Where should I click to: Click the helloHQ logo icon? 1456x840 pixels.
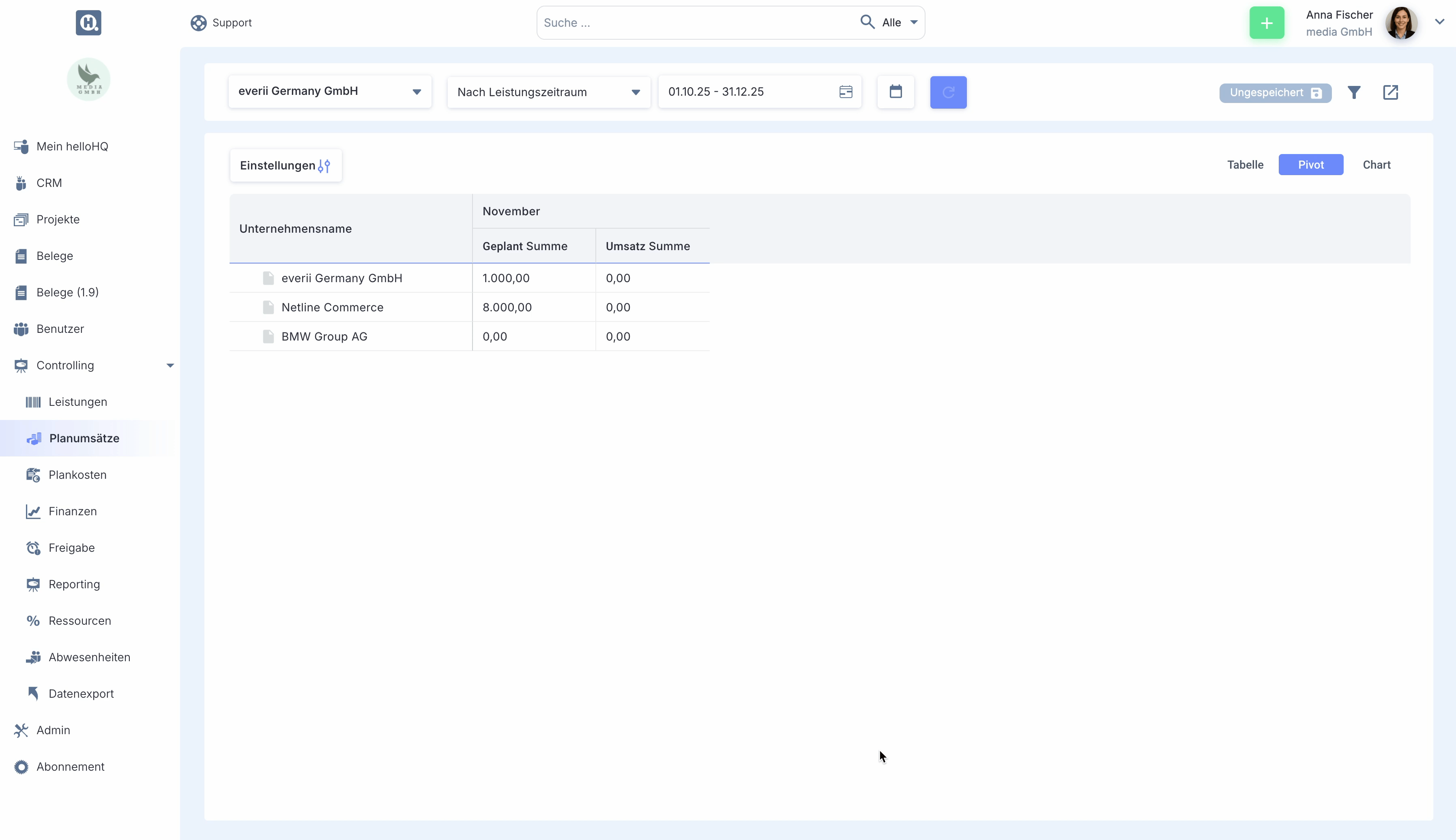pos(88,23)
